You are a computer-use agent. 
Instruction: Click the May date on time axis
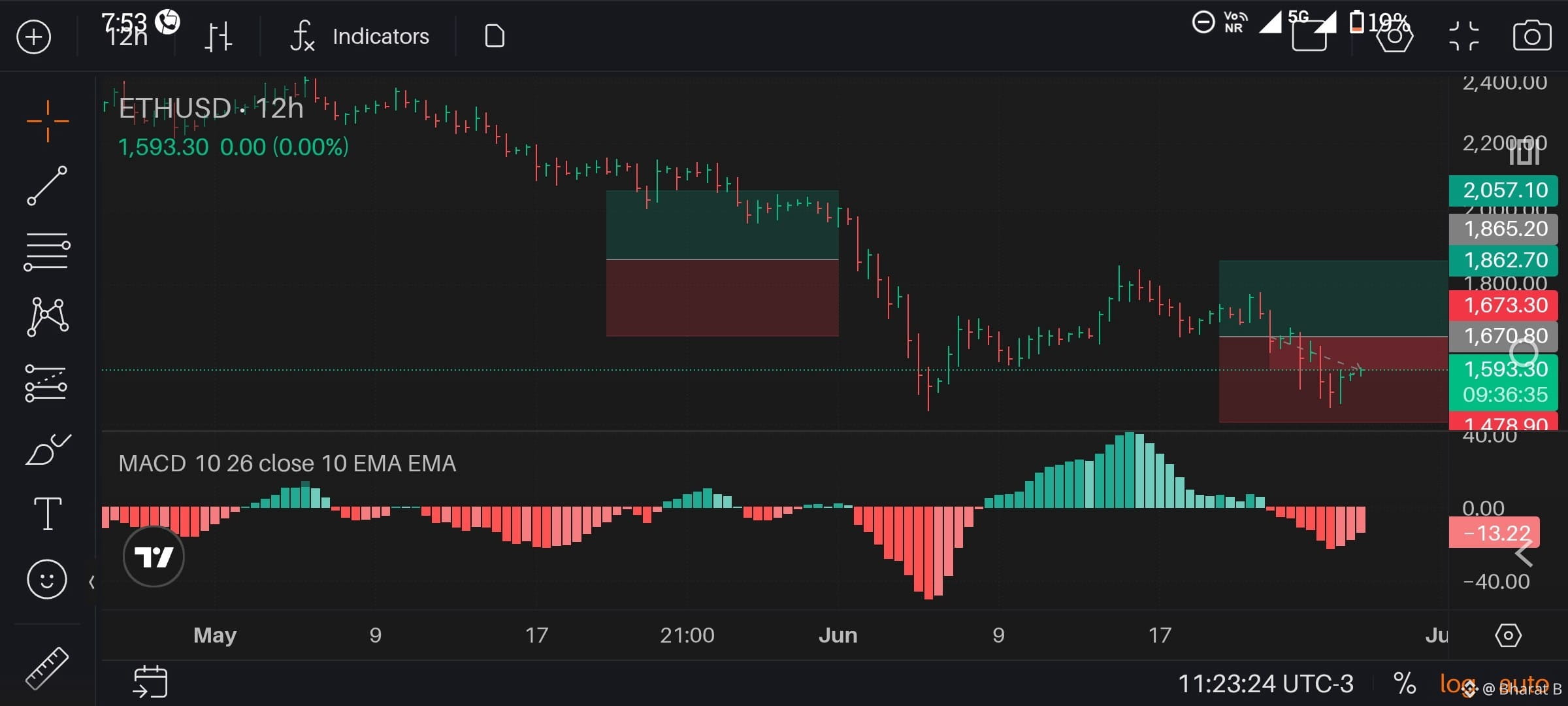pos(215,635)
